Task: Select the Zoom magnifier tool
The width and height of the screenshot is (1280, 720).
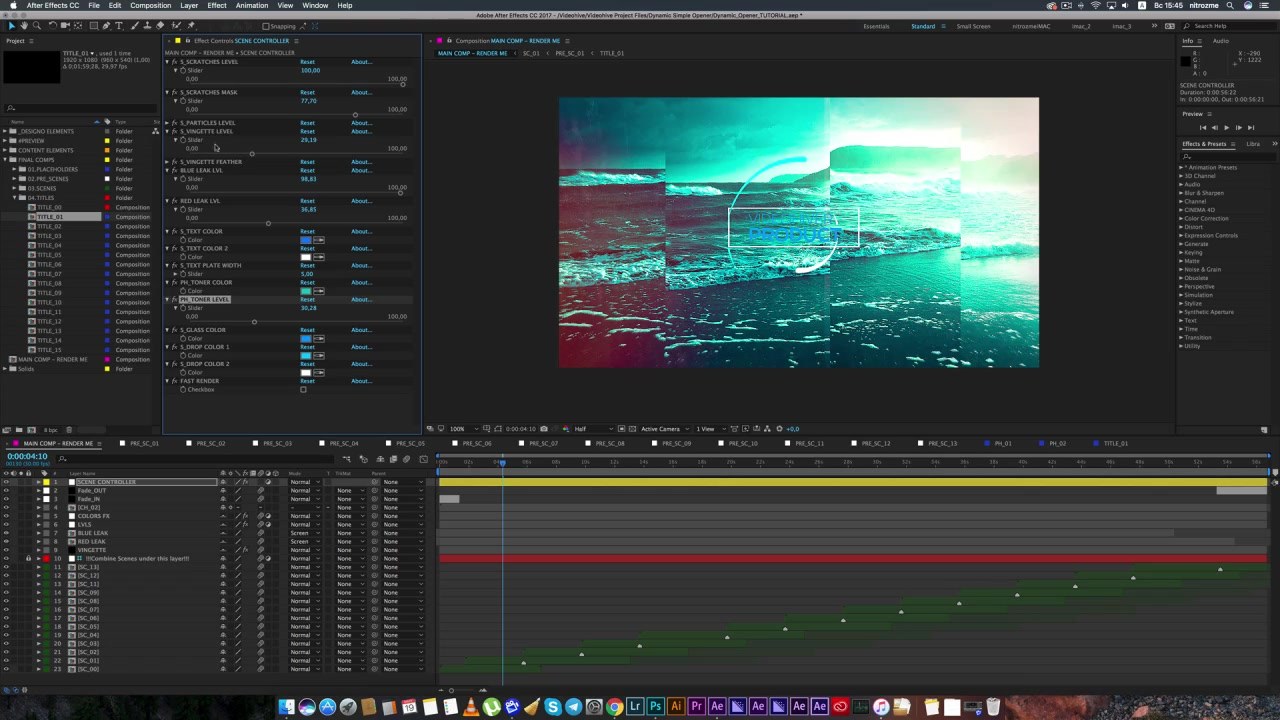Action: [37, 26]
